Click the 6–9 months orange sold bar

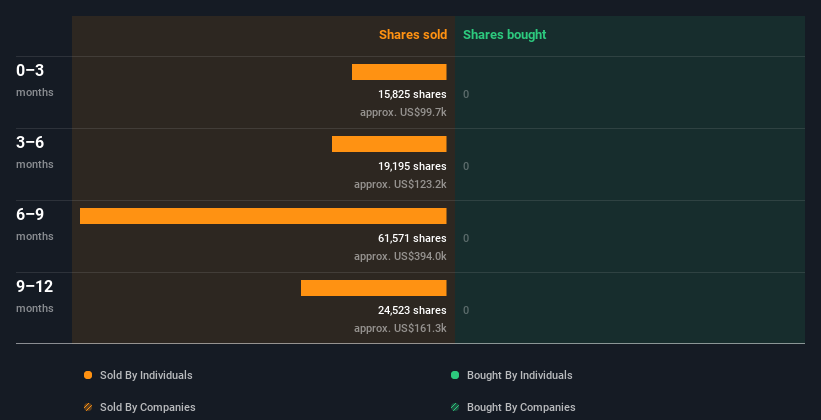pos(263,216)
